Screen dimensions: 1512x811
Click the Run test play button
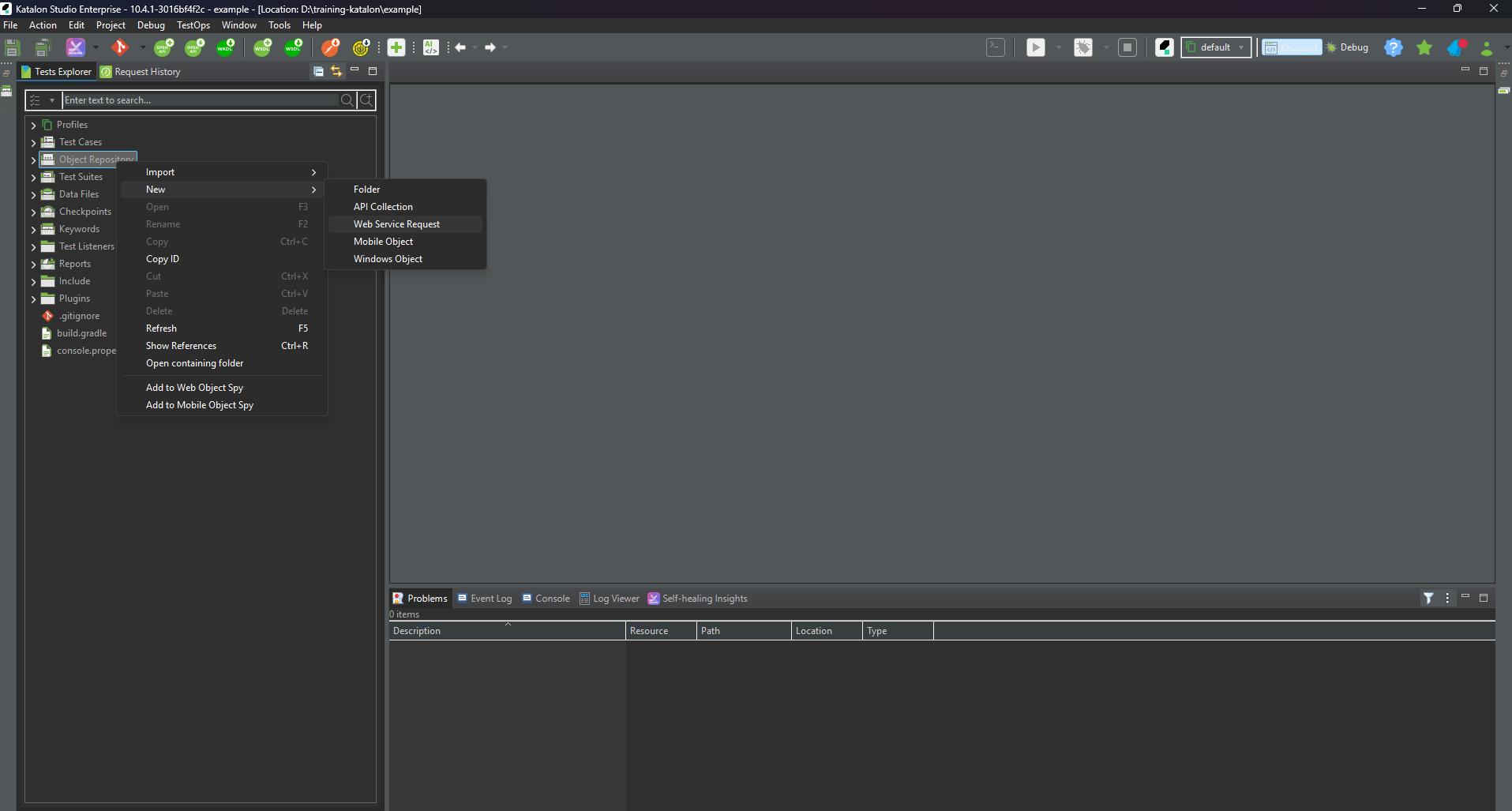tap(1035, 47)
